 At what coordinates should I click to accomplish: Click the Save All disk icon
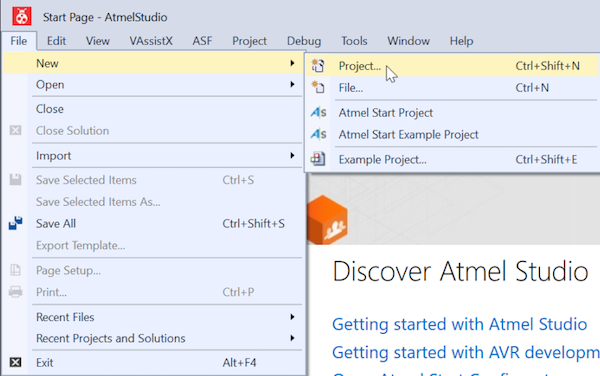point(16,223)
